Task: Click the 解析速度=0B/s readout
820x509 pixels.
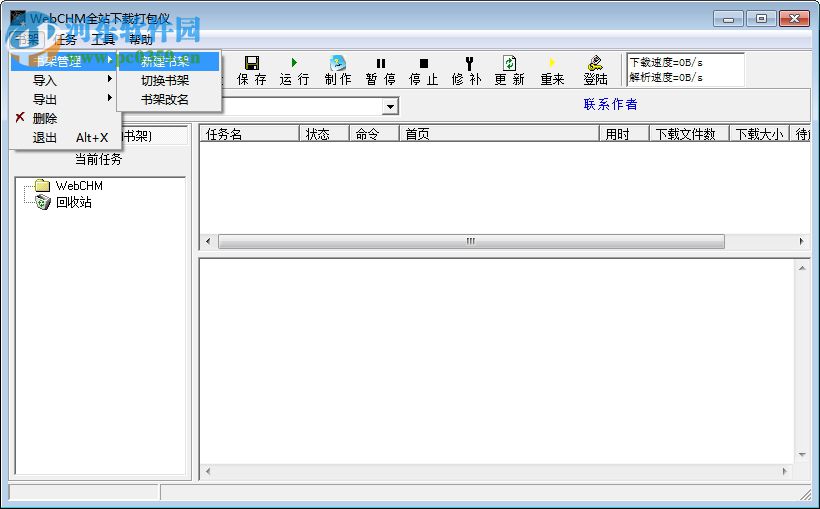Action: [666, 77]
